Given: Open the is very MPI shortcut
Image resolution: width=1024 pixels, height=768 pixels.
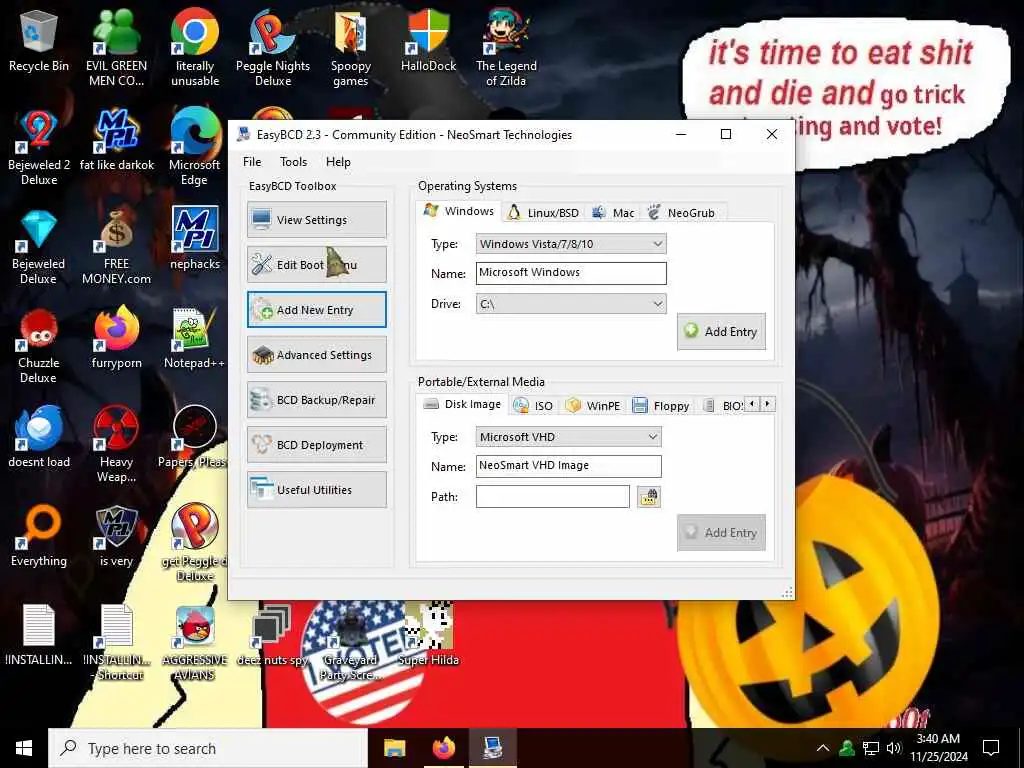Looking at the screenshot, I should click(116, 536).
